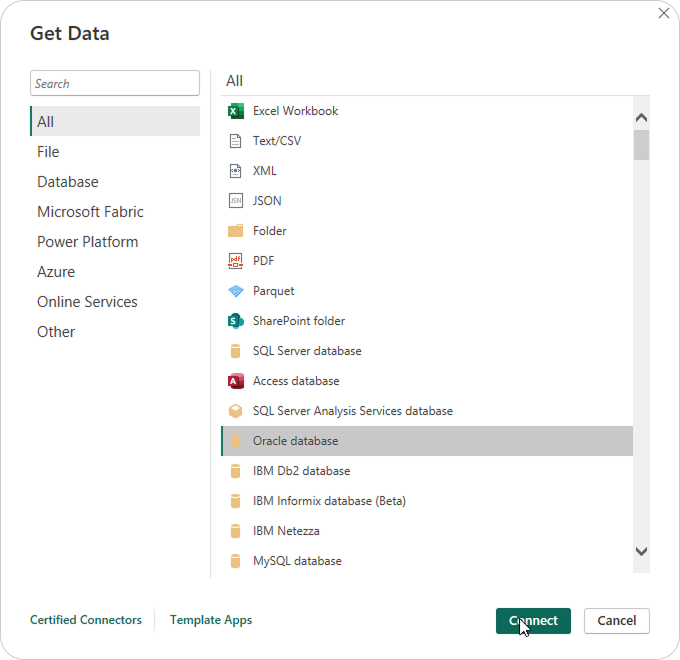Screen dimensions: 680x660
Task: Click the XML connector icon
Action: click(236, 171)
